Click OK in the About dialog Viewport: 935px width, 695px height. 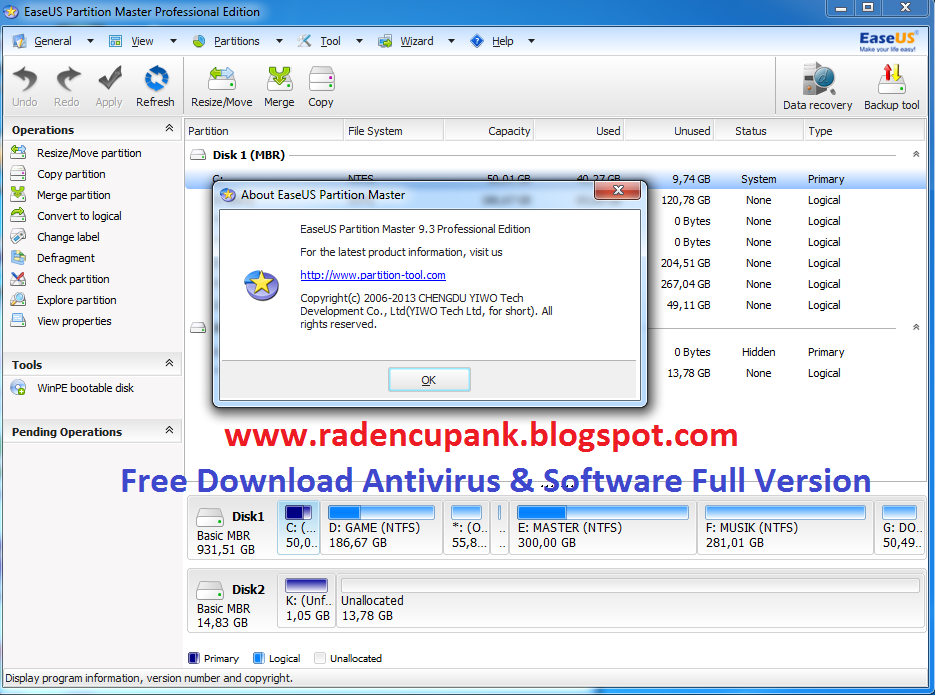[429, 380]
